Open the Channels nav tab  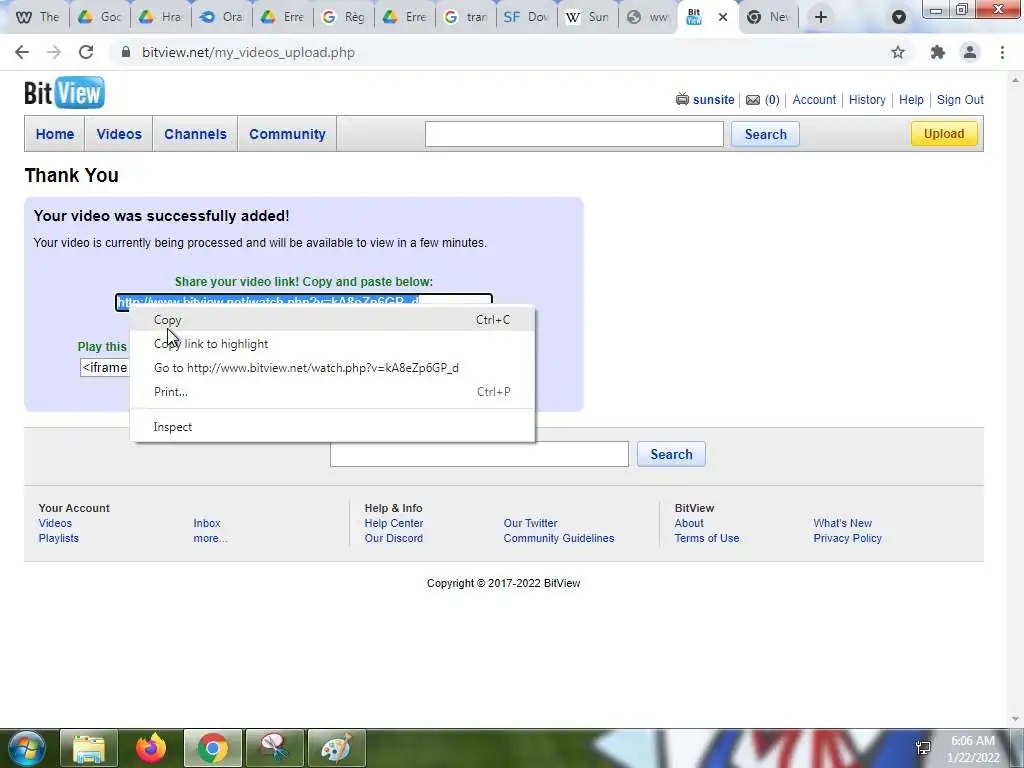coord(195,134)
